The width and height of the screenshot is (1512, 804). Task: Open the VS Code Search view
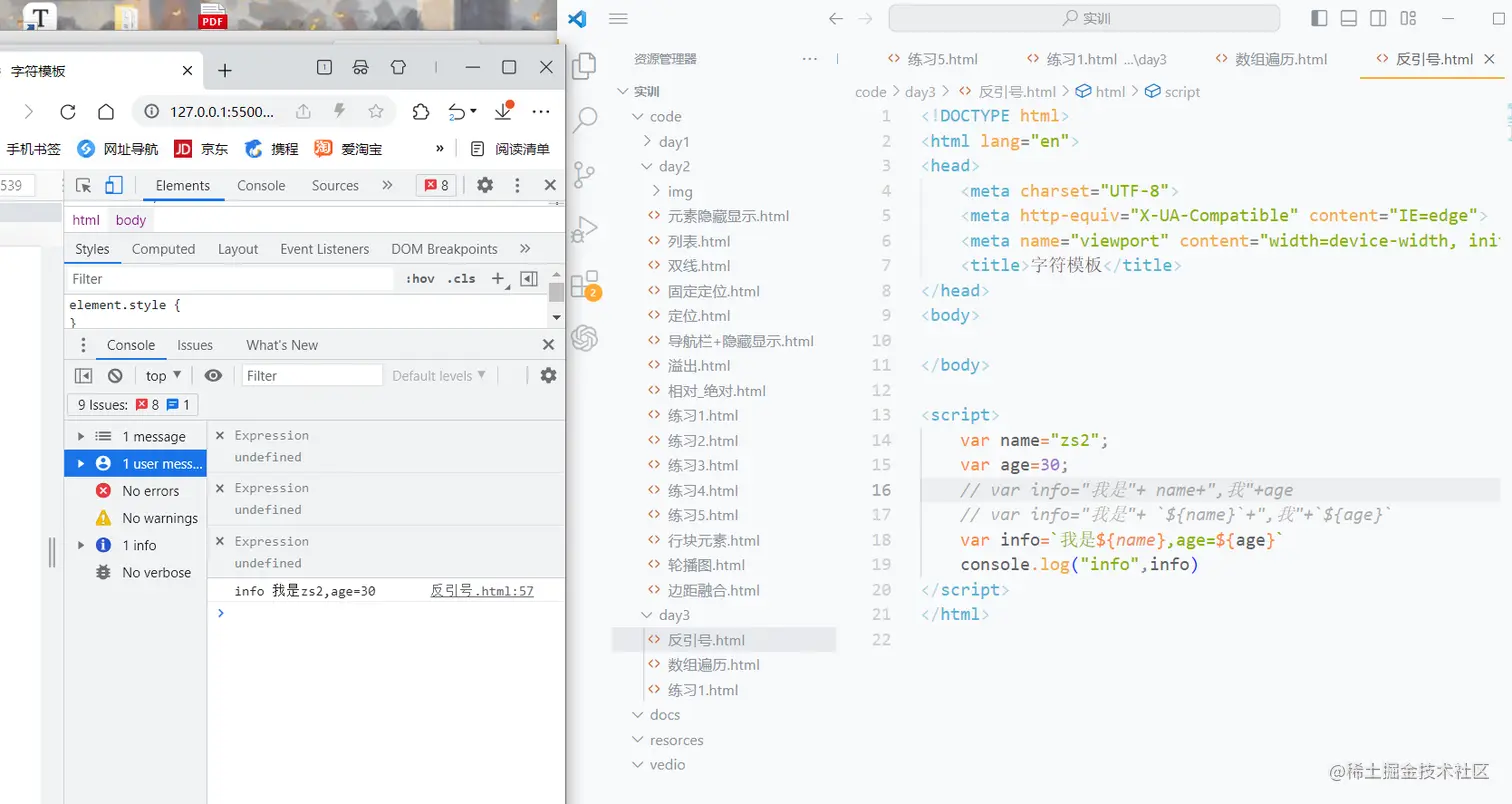[584, 120]
